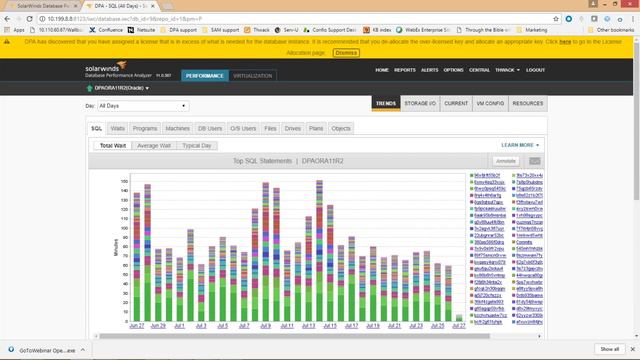640x360 pixels.
Task: Bookmark this page with the star icon
Action: (556, 19)
